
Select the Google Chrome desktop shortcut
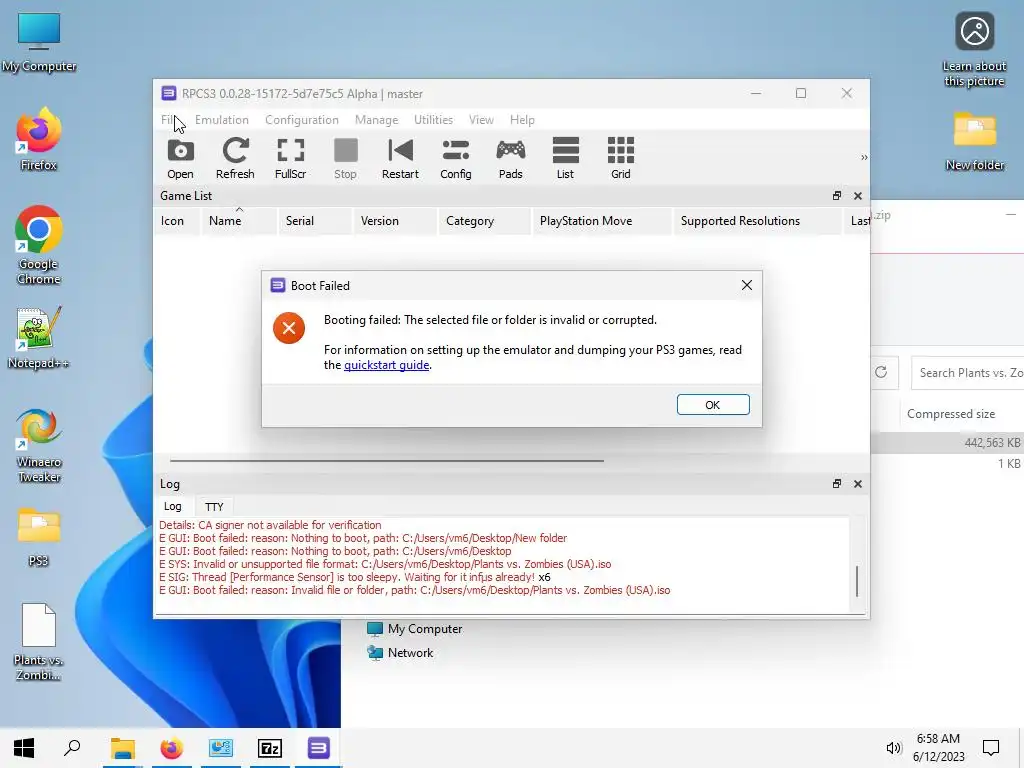[x=39, y=246]
